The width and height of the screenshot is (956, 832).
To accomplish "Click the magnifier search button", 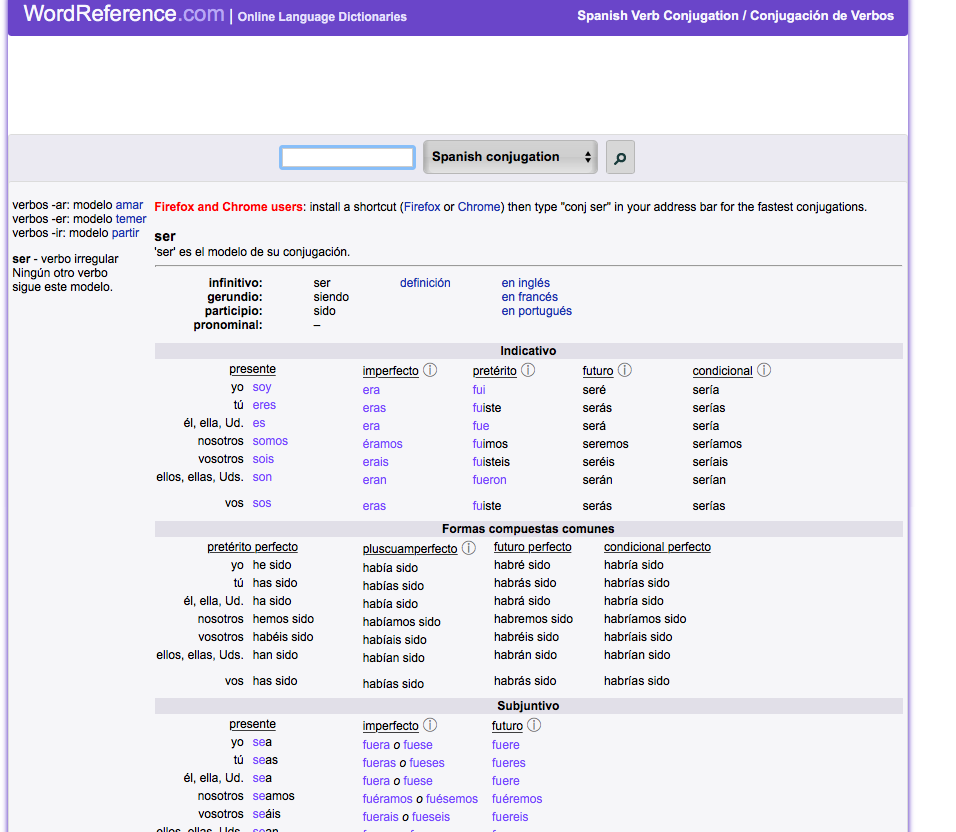I will [x=620, y=157].
